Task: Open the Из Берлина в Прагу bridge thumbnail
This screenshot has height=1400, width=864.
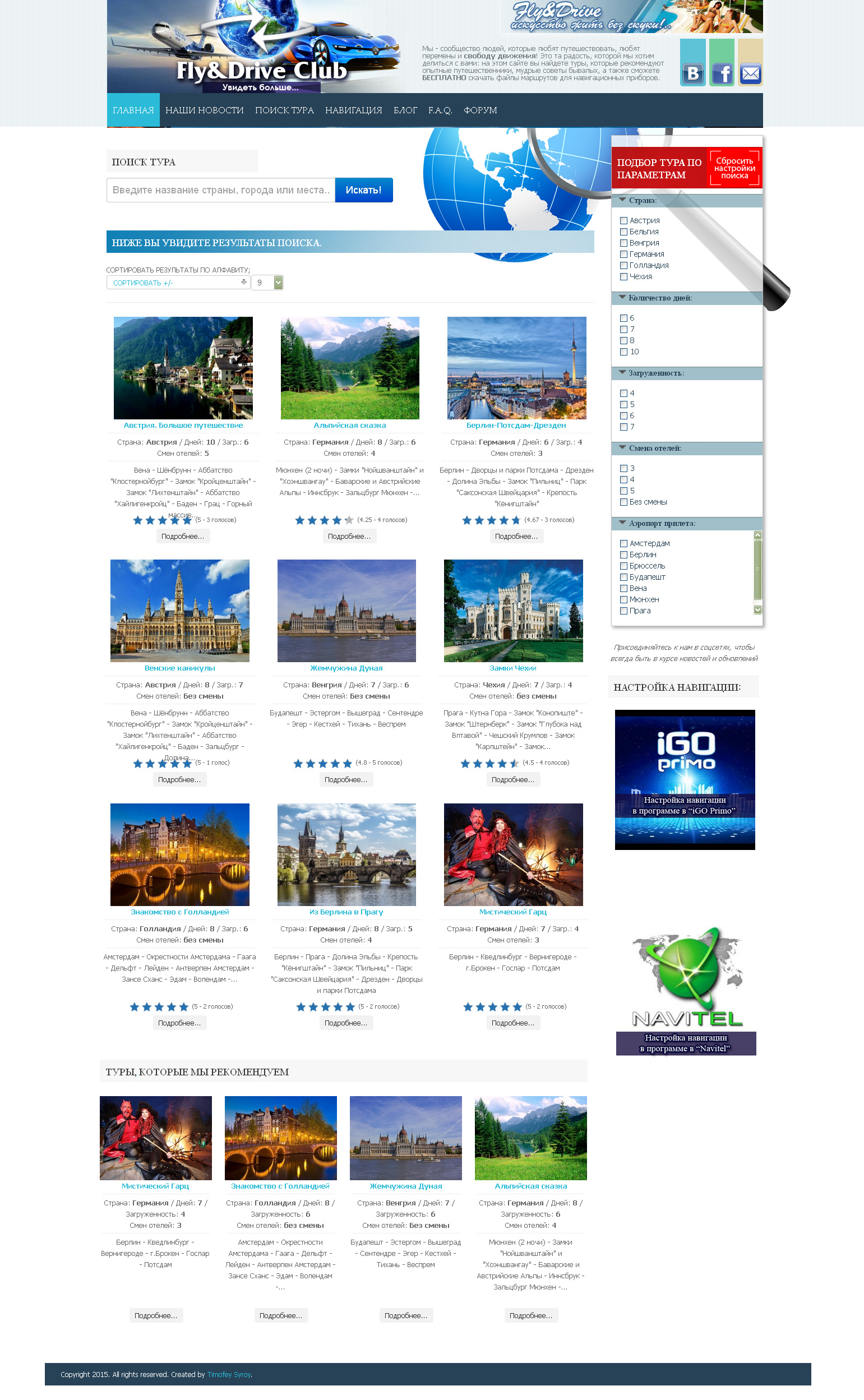Action: [346, 855]
